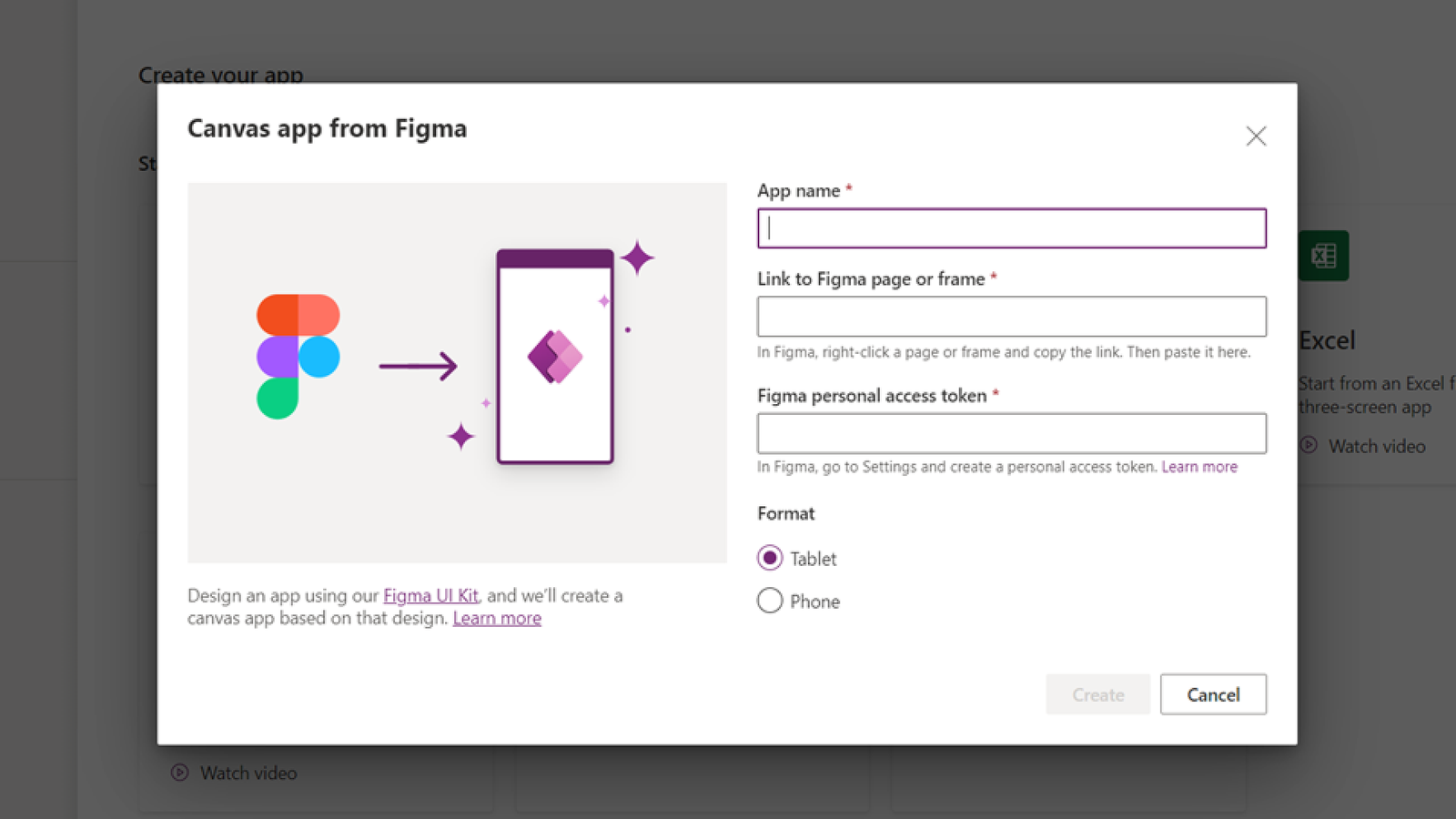Select the Phone format option
The image size is (1456, 819).
(x=770, y=601)
